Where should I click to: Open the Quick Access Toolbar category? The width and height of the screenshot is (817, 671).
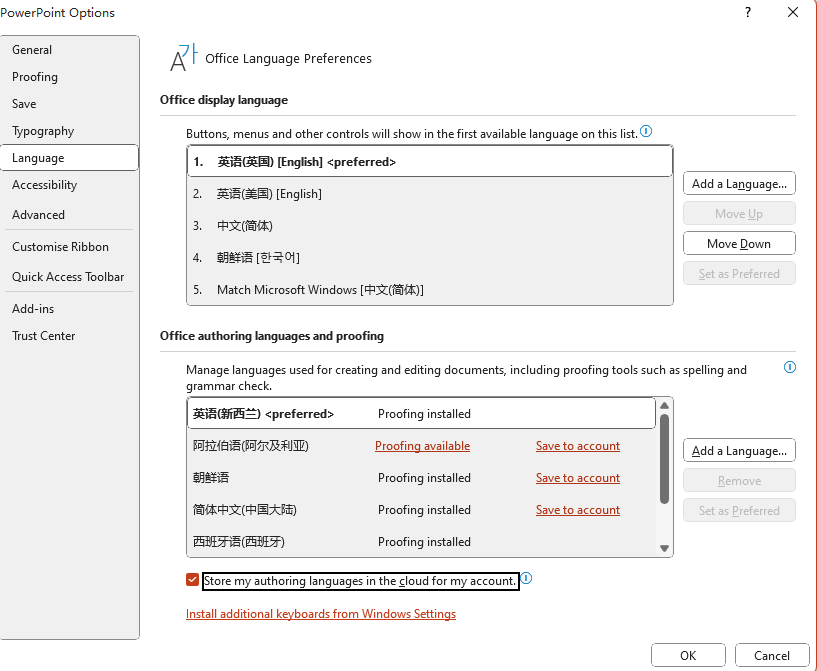click(69, 277)
